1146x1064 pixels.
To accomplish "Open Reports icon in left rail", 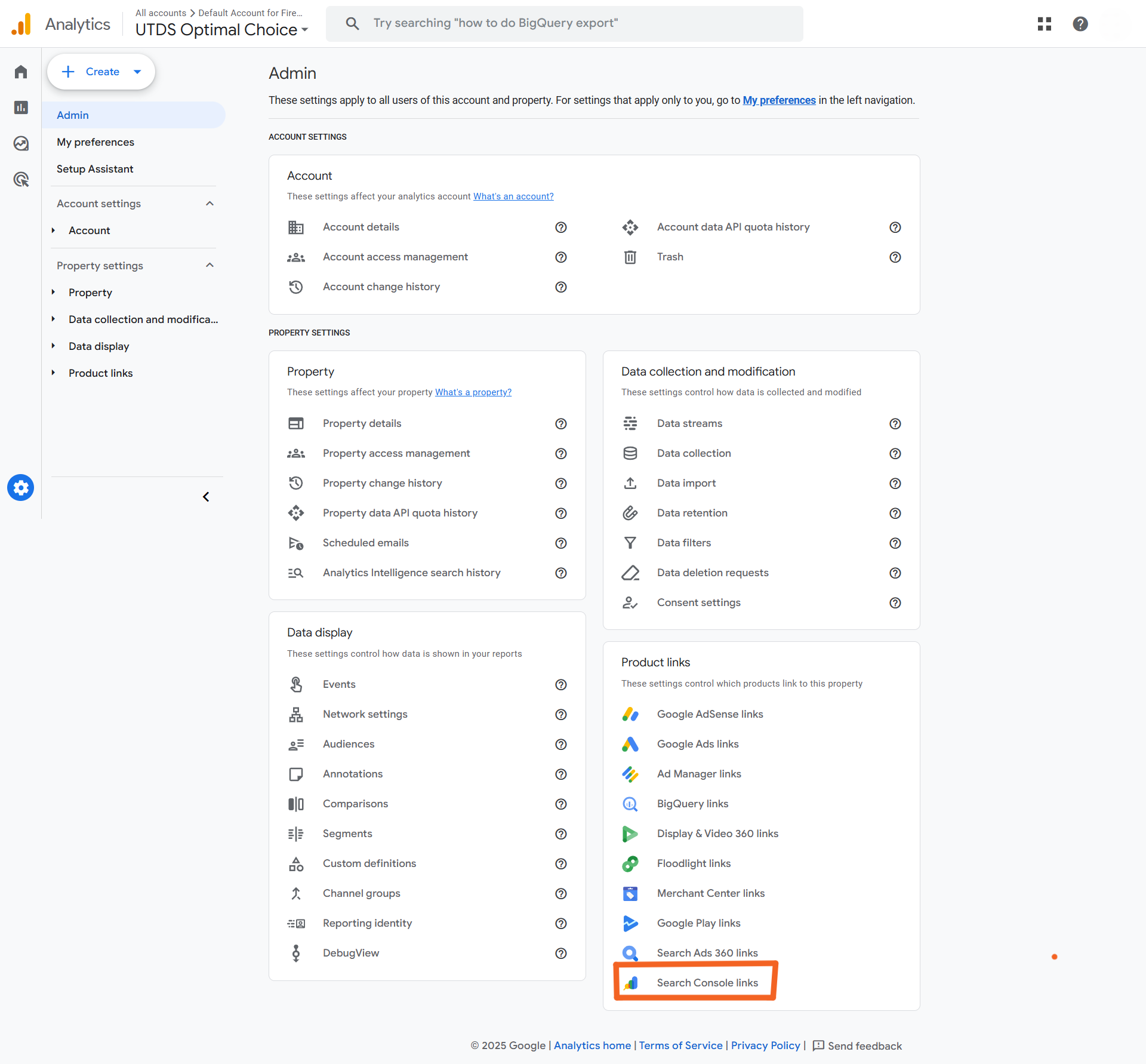I will coord(21,107).
